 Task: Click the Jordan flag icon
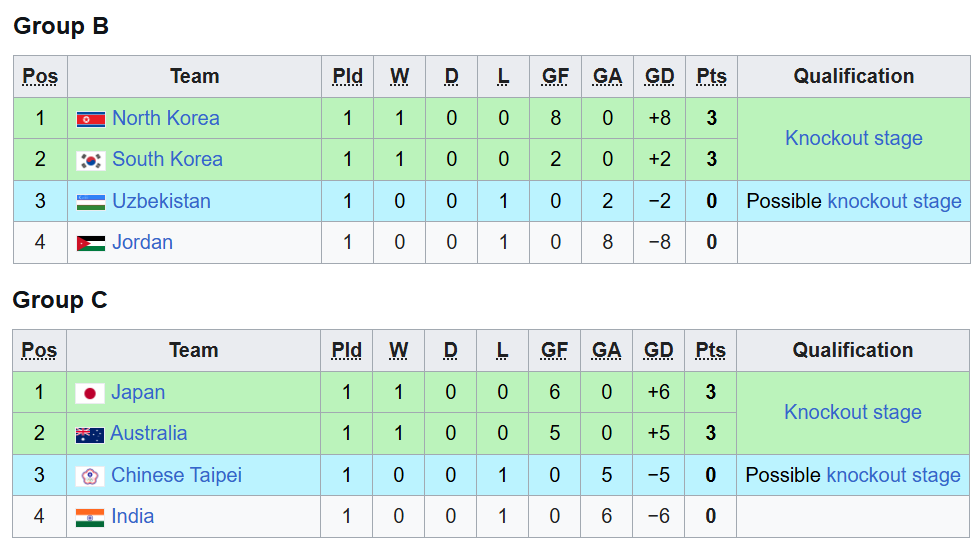[x=90, y=243]
